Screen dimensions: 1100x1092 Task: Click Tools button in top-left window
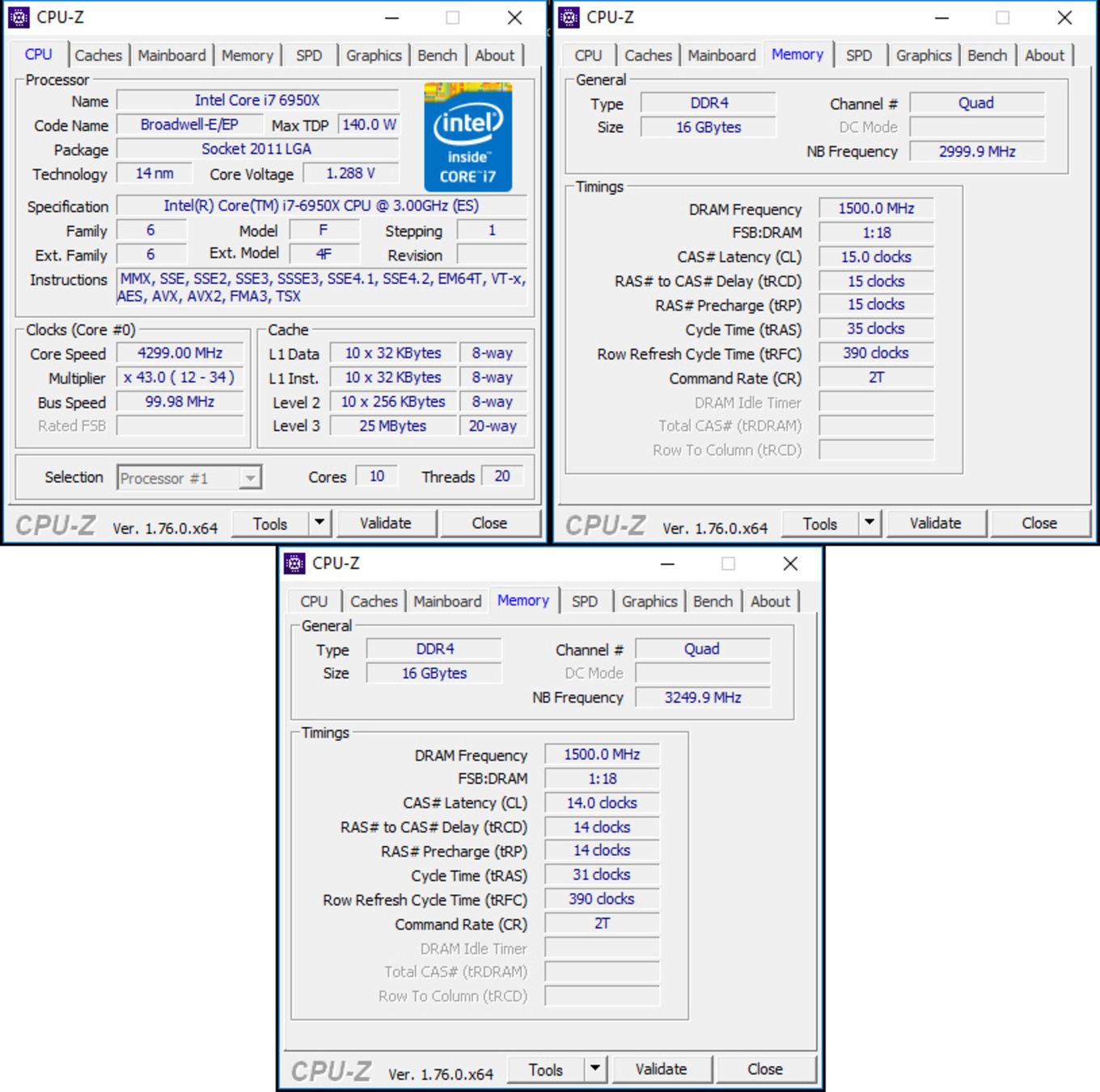click(270, 523)
